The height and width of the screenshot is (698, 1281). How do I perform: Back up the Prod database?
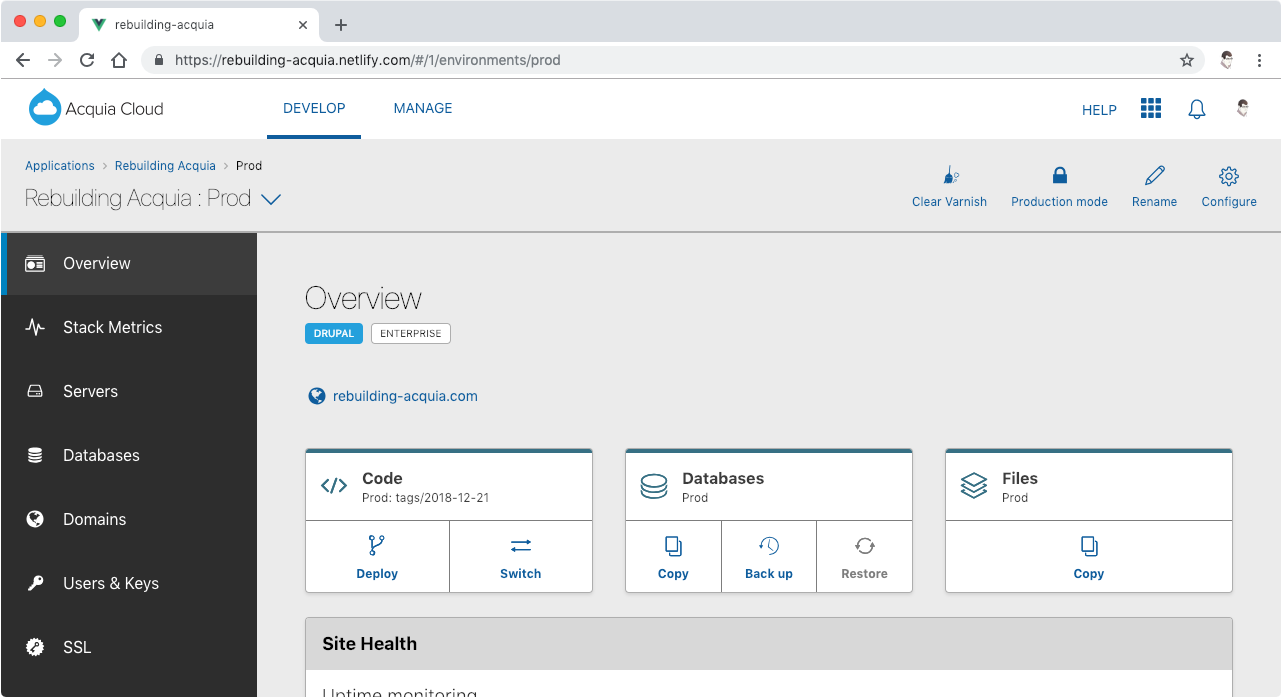pyautogui.click(x=768, y=546)
